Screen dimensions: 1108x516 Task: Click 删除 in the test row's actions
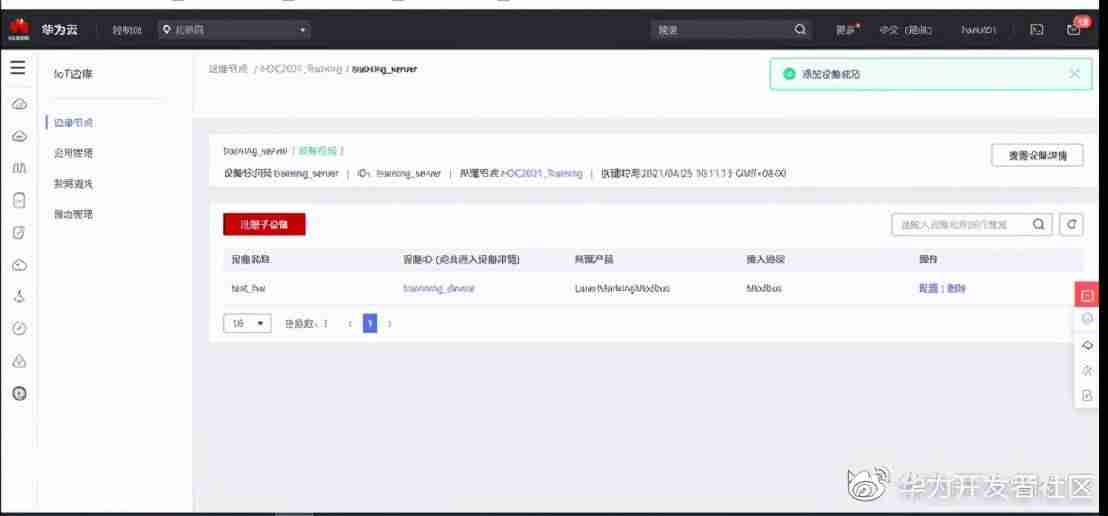point(956,288)
